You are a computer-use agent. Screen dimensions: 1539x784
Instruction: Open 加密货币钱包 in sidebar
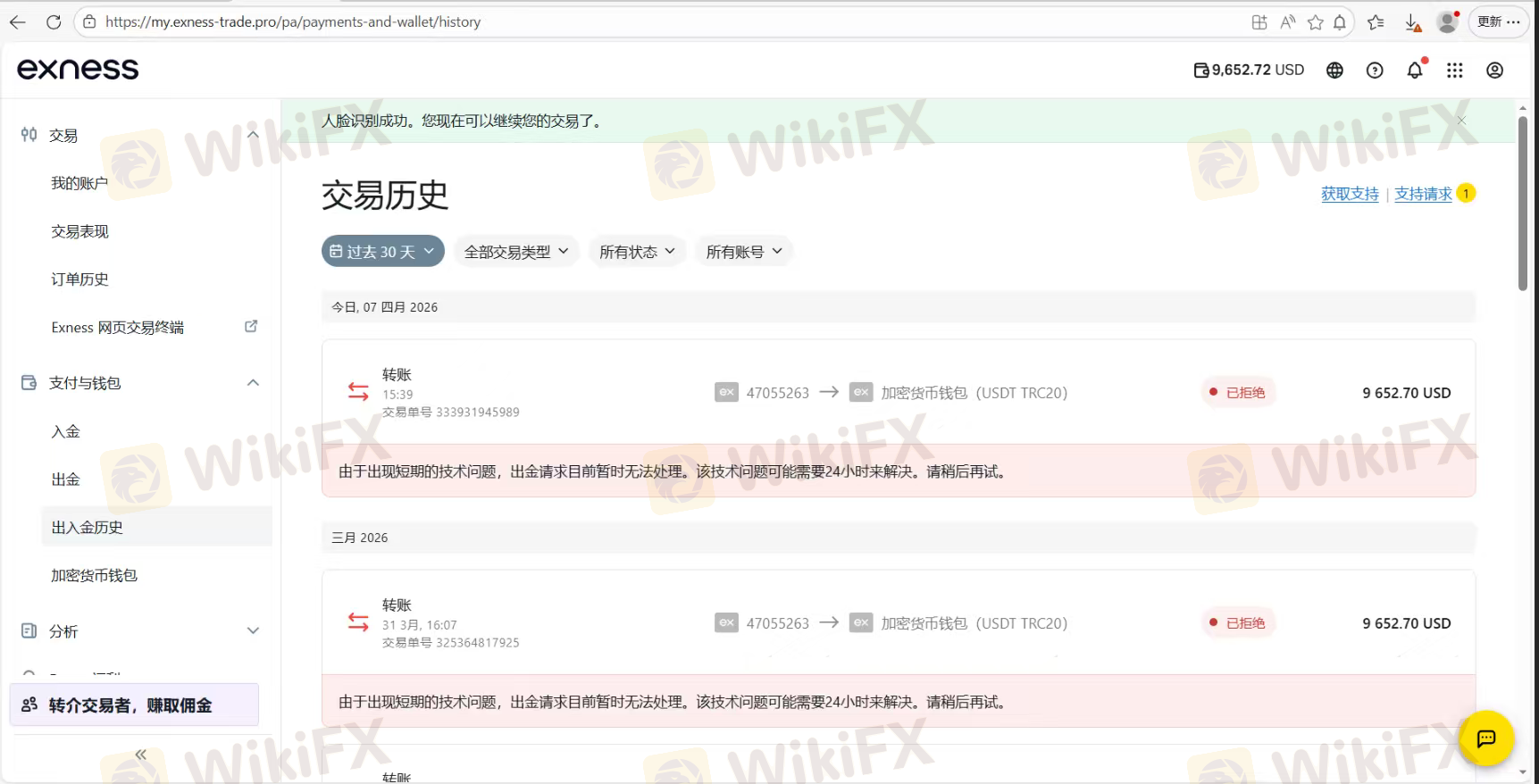click(x=94, y=575)
